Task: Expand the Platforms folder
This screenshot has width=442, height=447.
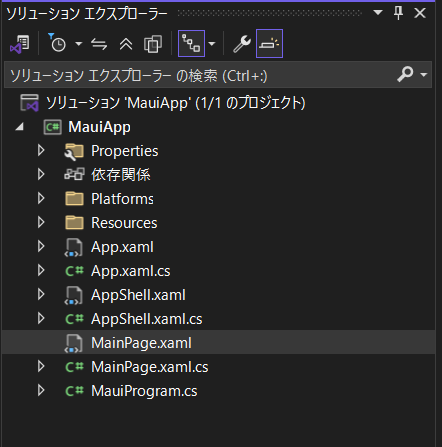Action: (41, 199)
